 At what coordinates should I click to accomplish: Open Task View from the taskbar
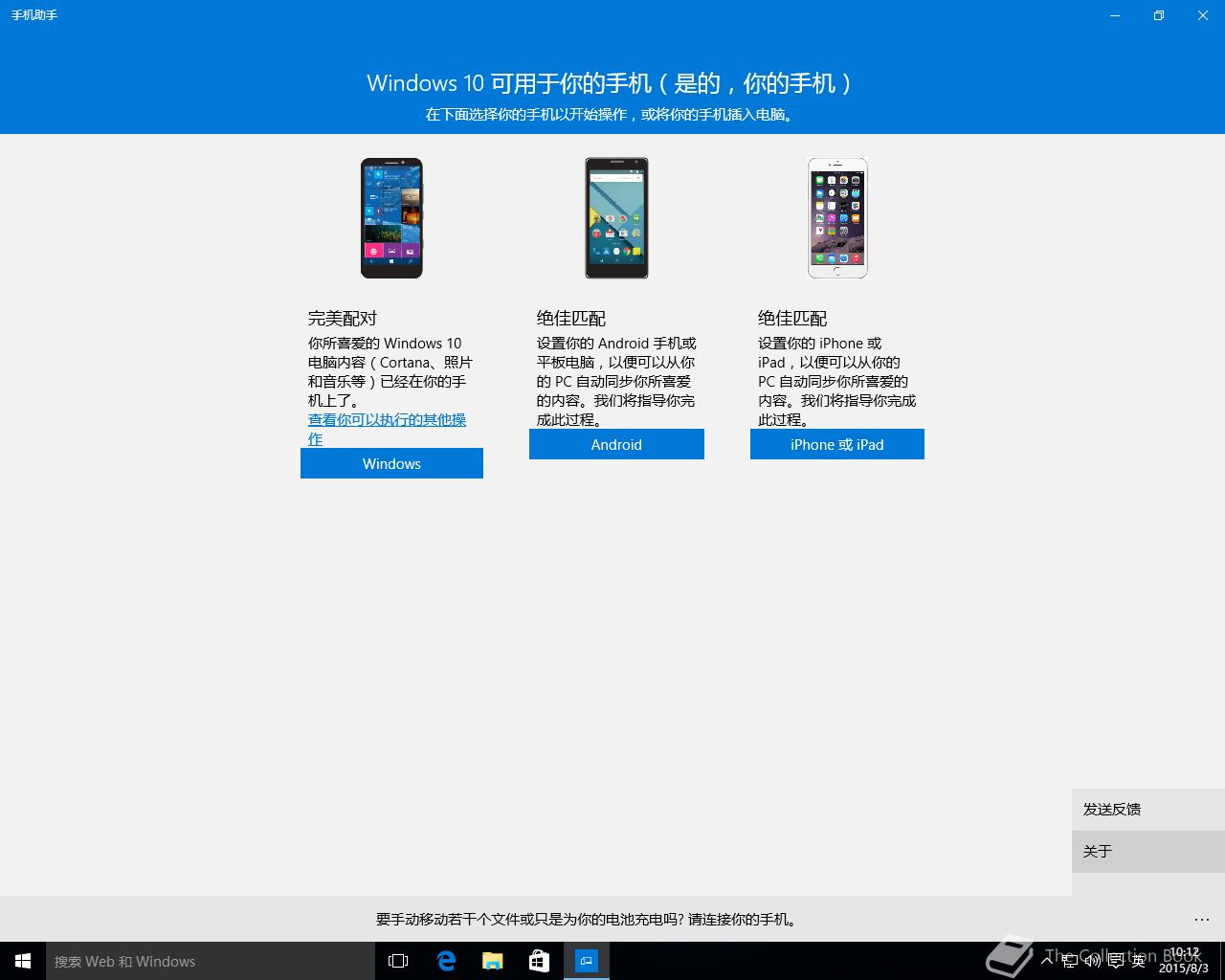tap(398, 961)
